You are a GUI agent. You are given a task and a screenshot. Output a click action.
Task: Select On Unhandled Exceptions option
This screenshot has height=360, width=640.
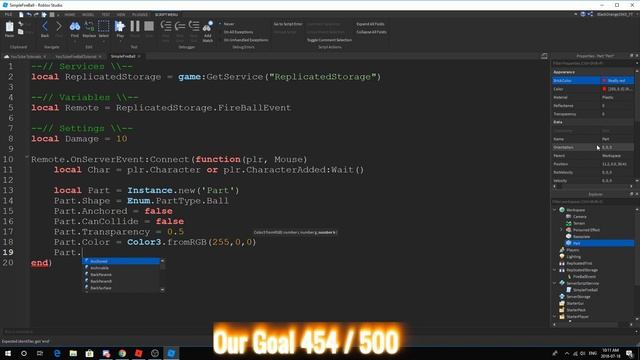[246, 40]
